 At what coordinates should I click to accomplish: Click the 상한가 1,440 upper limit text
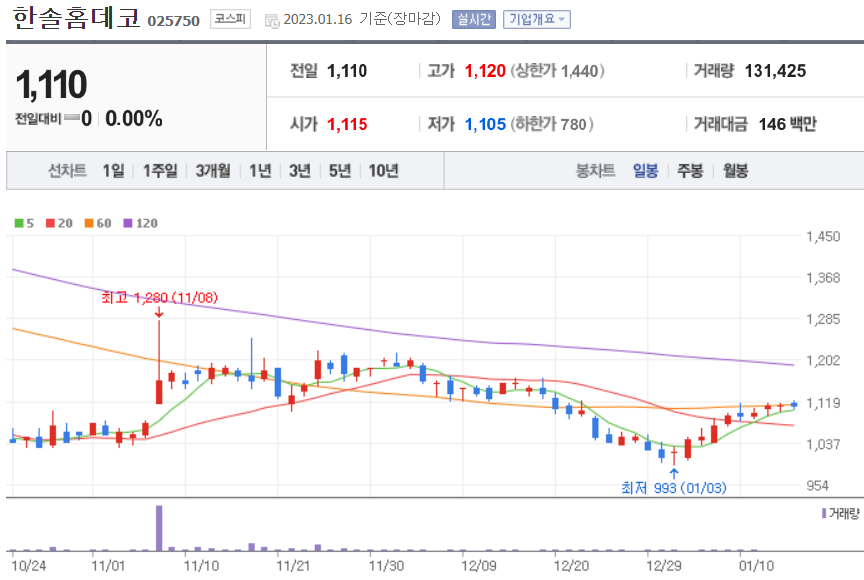[x=557, y=71]
